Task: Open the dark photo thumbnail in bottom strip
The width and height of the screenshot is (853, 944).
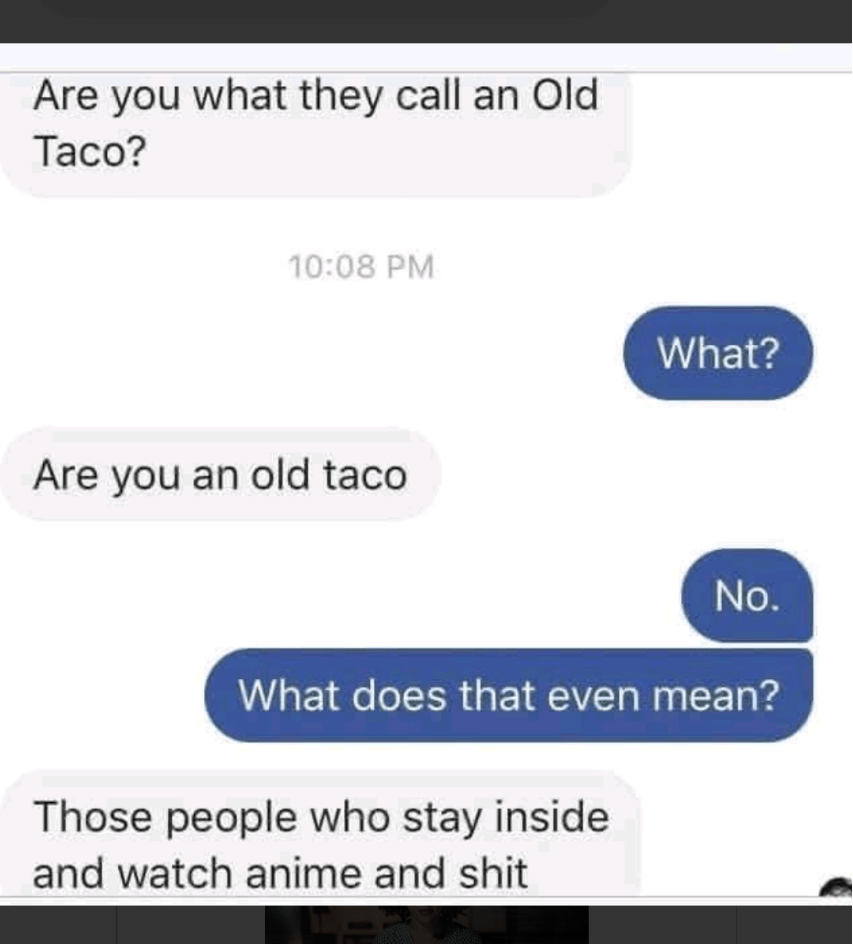Action: point(426,924)
